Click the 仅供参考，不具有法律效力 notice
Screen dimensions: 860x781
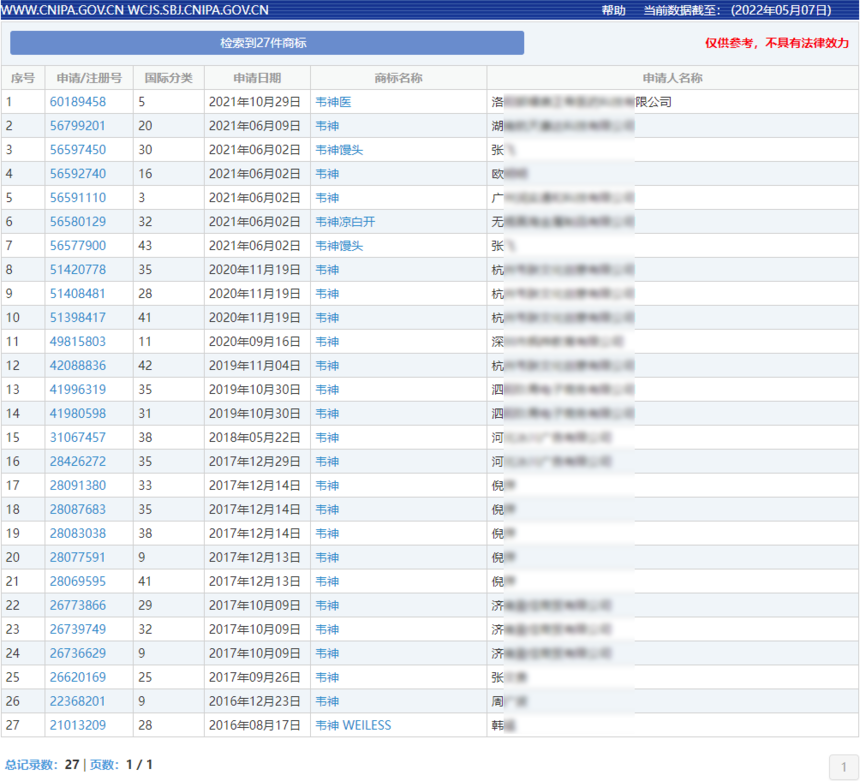(777, 43)
